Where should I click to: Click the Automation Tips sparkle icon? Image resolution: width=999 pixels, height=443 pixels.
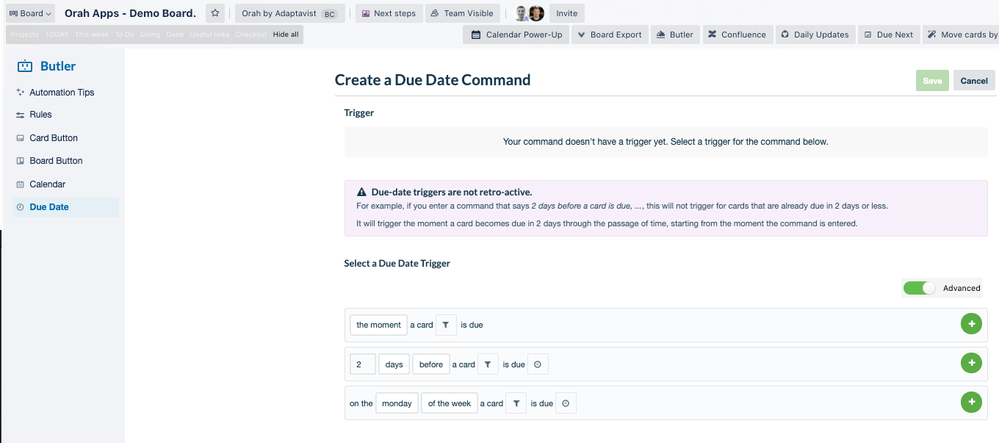tap(20, 92)
